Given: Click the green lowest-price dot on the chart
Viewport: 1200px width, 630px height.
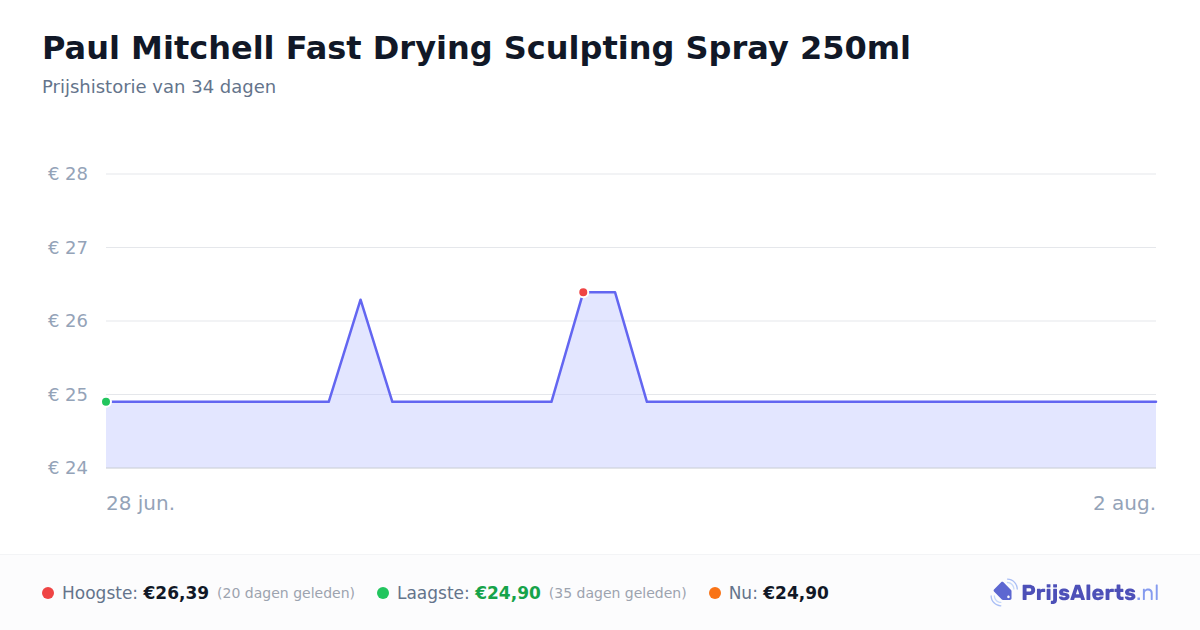Looking at the screenshot, I should pos(106,402).
